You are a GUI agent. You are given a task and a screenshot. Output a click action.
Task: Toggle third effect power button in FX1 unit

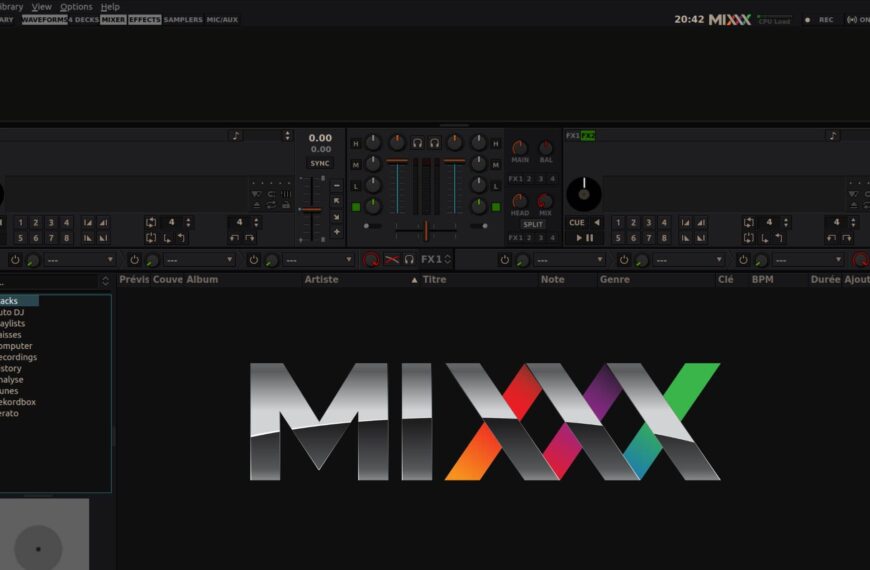pos(254,260)
